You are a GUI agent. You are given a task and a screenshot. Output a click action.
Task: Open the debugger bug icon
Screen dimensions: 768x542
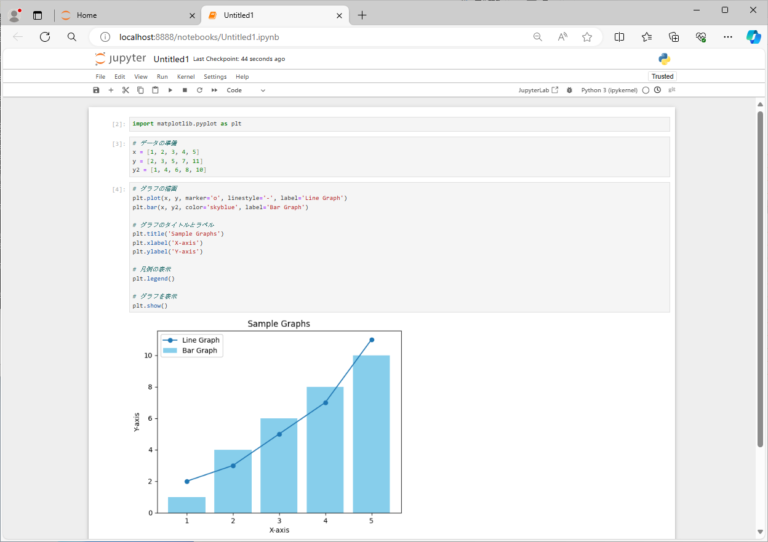tap(569, 90)
